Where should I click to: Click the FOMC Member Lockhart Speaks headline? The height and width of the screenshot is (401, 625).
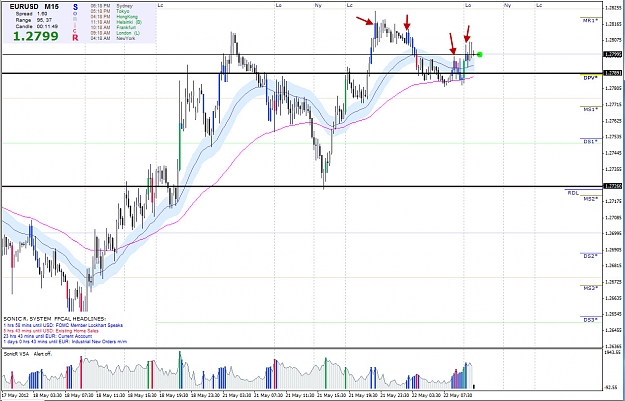[x=63, y=325]
